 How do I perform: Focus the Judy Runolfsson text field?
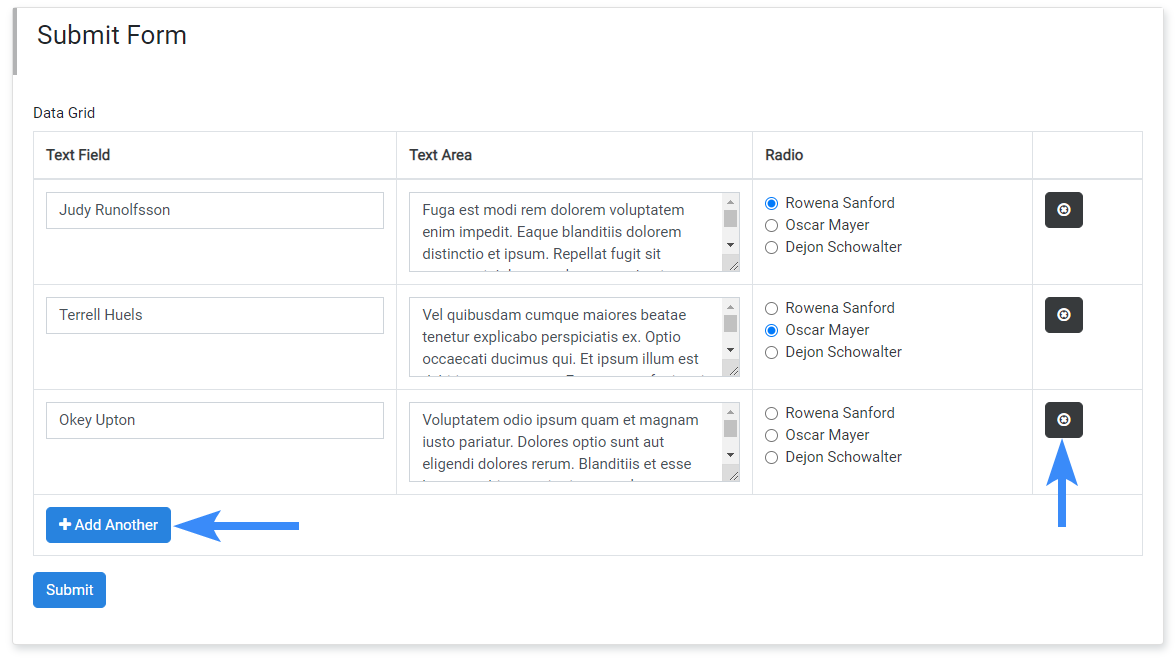click(x=215, y=210)
